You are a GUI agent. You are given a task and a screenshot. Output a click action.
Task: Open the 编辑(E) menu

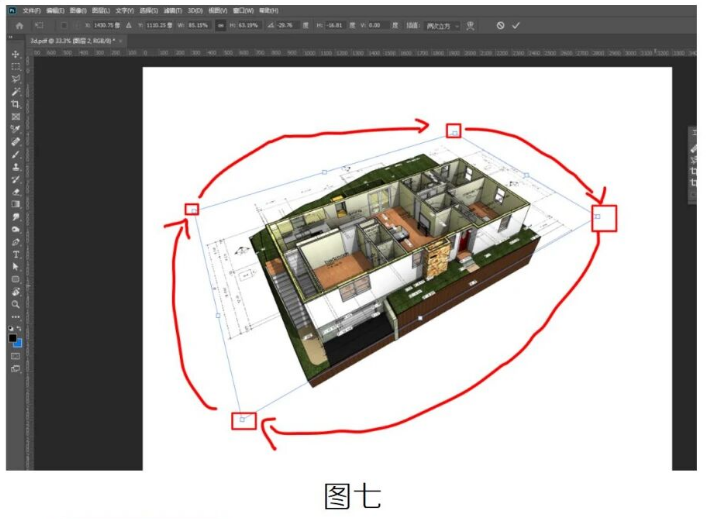(x=55, y=11)
